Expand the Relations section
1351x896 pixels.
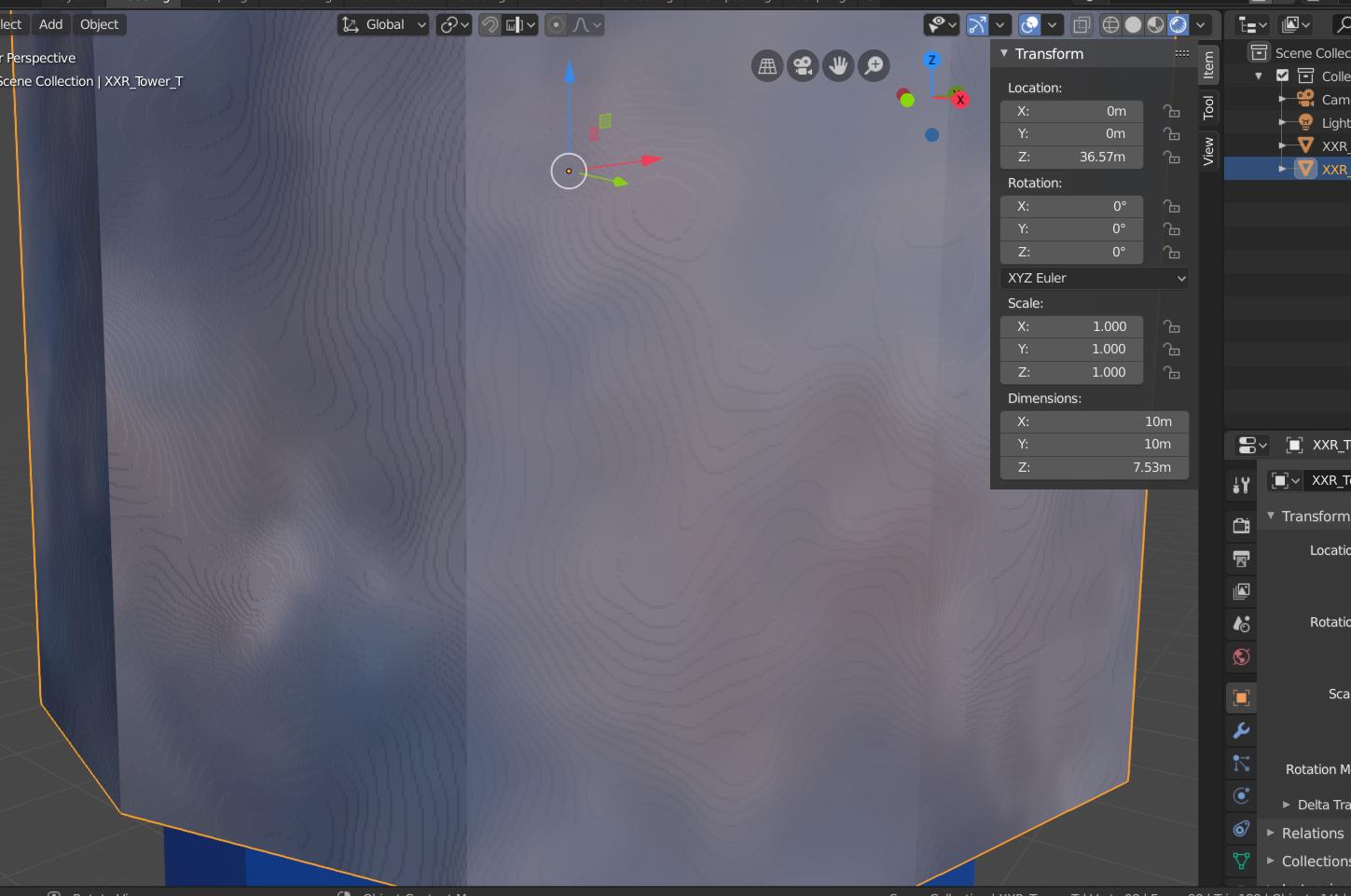point(1305,833)
